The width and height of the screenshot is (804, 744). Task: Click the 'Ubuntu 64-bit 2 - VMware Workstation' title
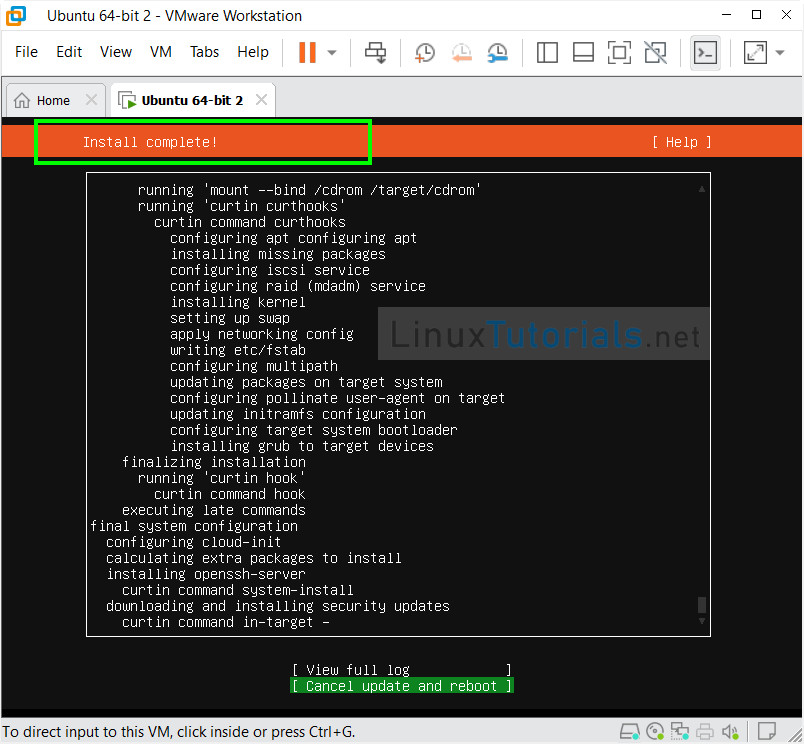click(174, 16)
